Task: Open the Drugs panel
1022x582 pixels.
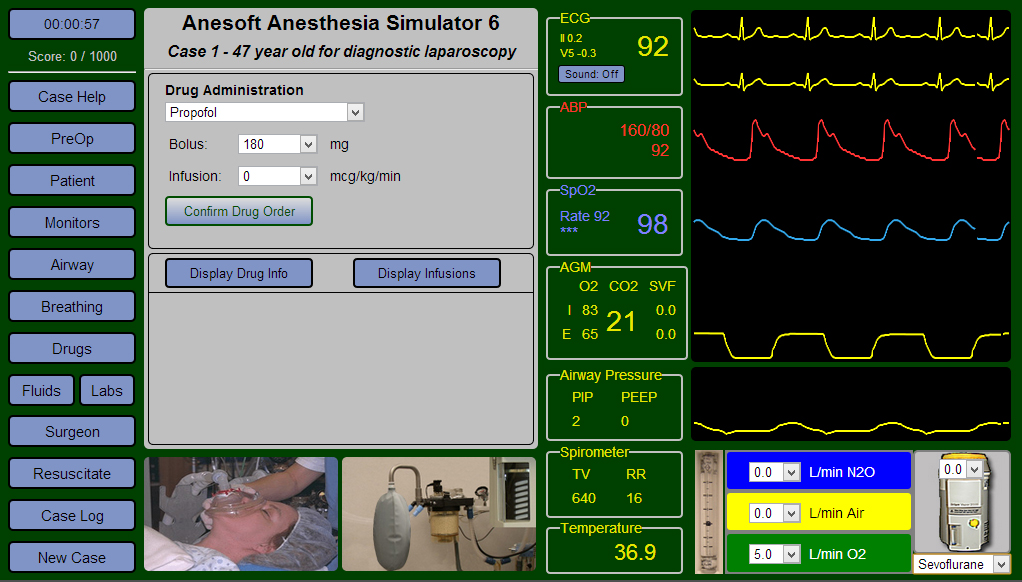Action: [x=71, y=348]
